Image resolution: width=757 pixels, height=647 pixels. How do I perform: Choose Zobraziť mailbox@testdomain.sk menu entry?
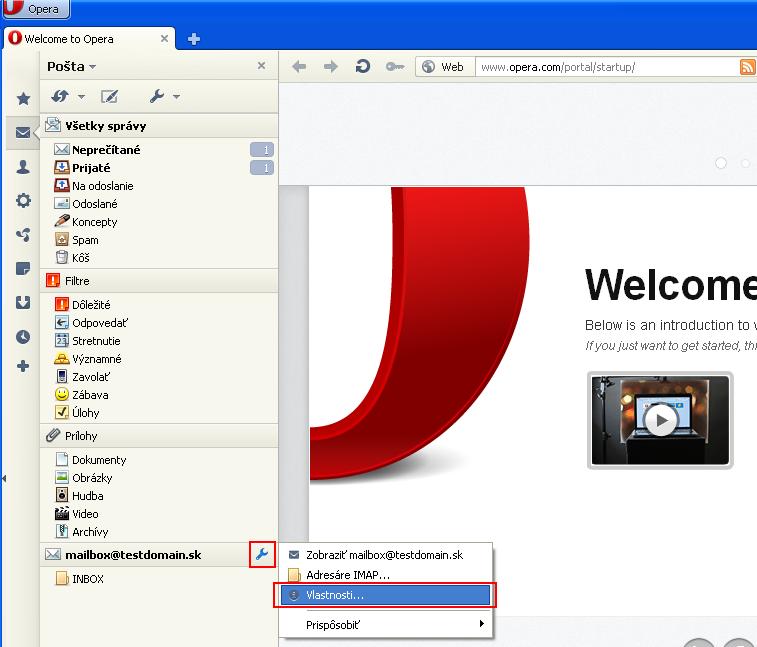click(386, 555)
